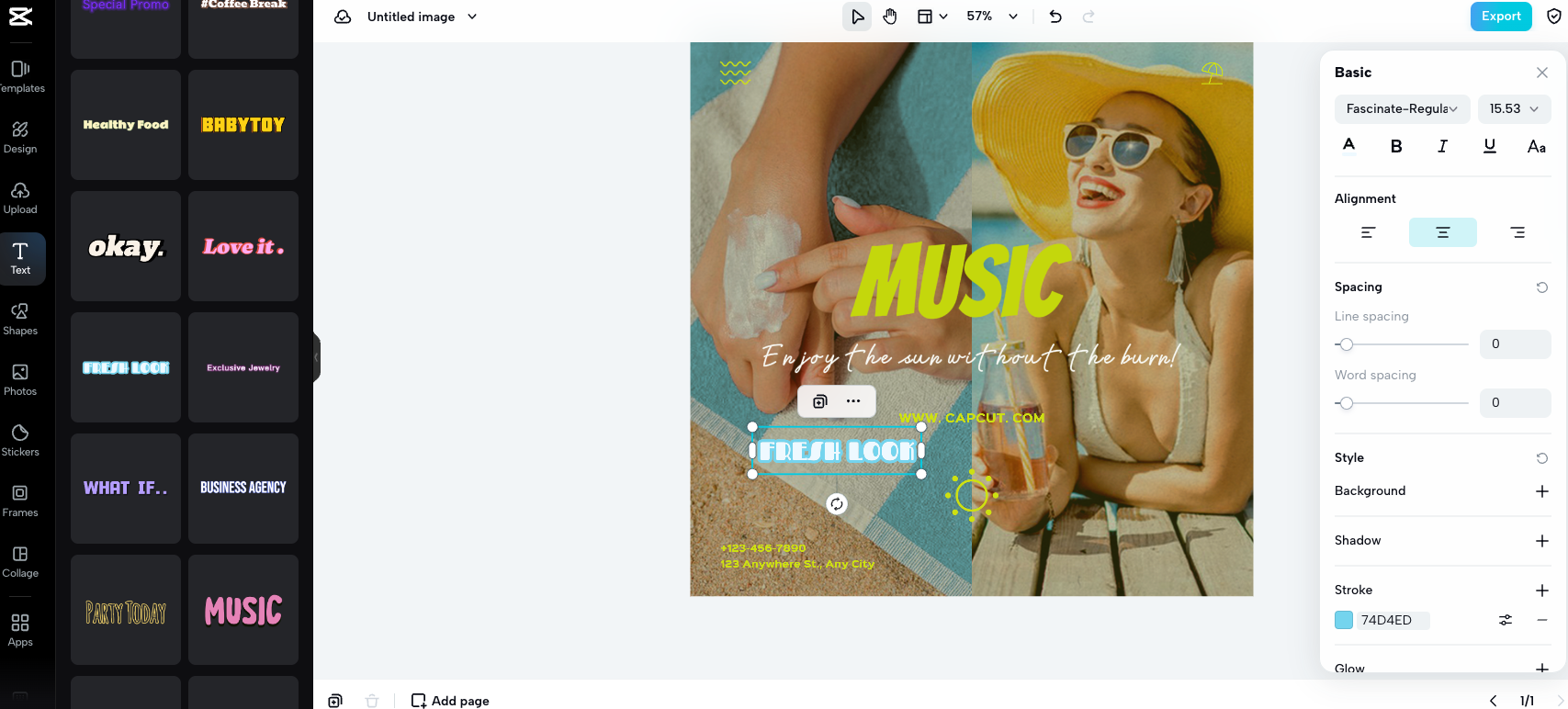
Task: Click the Word spacing value field
Action: point(1516,403)
